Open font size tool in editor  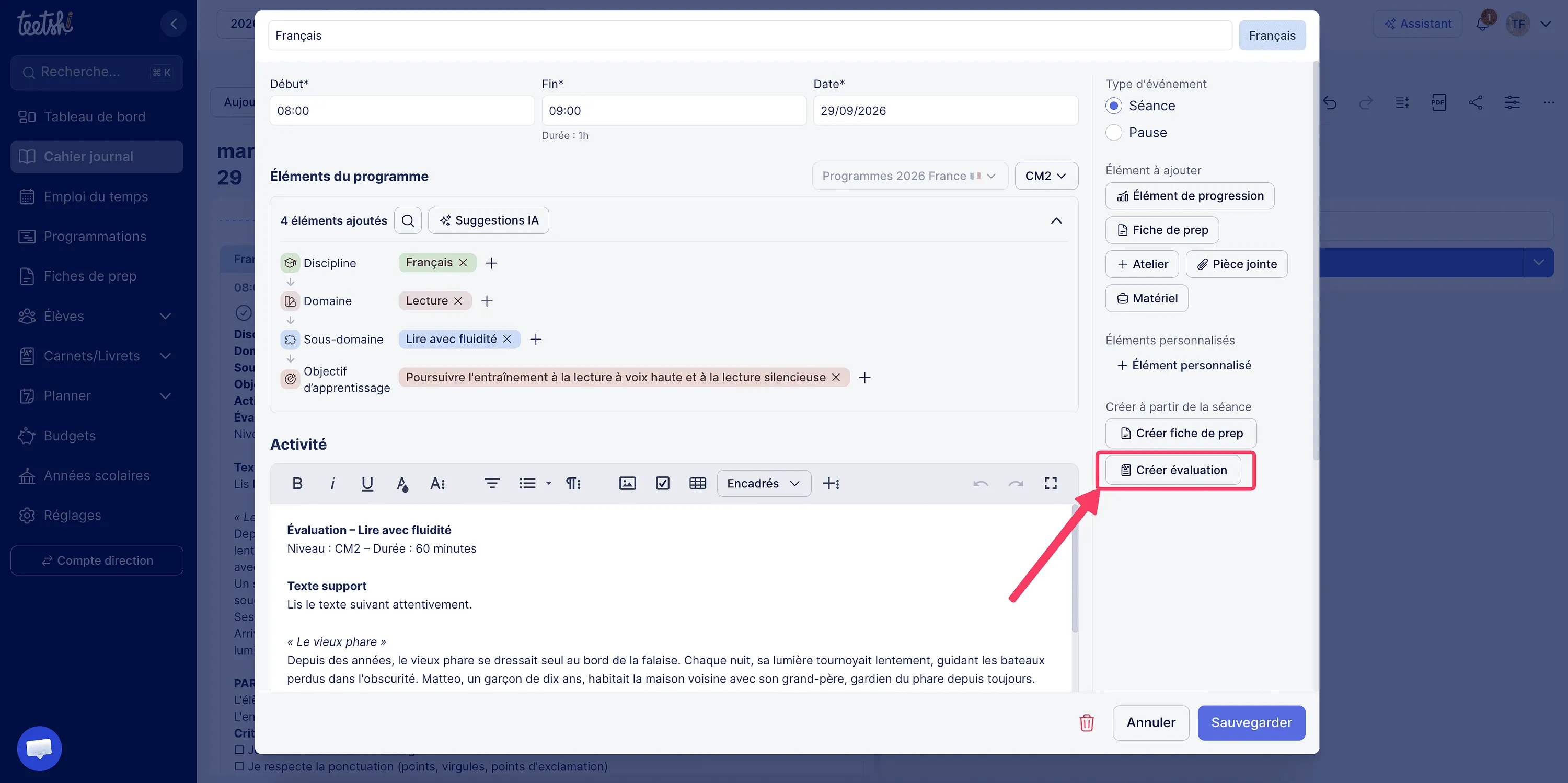click(x=437, y=483)
